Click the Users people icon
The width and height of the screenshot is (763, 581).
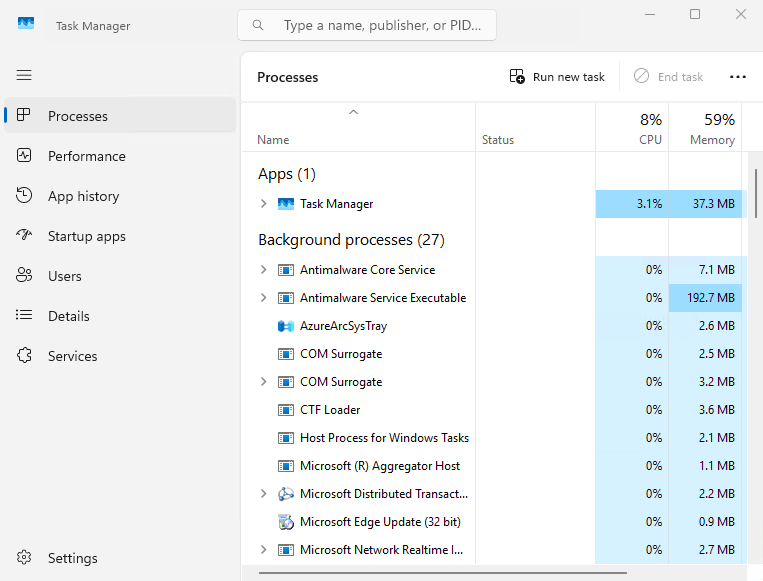click(24, 275)
